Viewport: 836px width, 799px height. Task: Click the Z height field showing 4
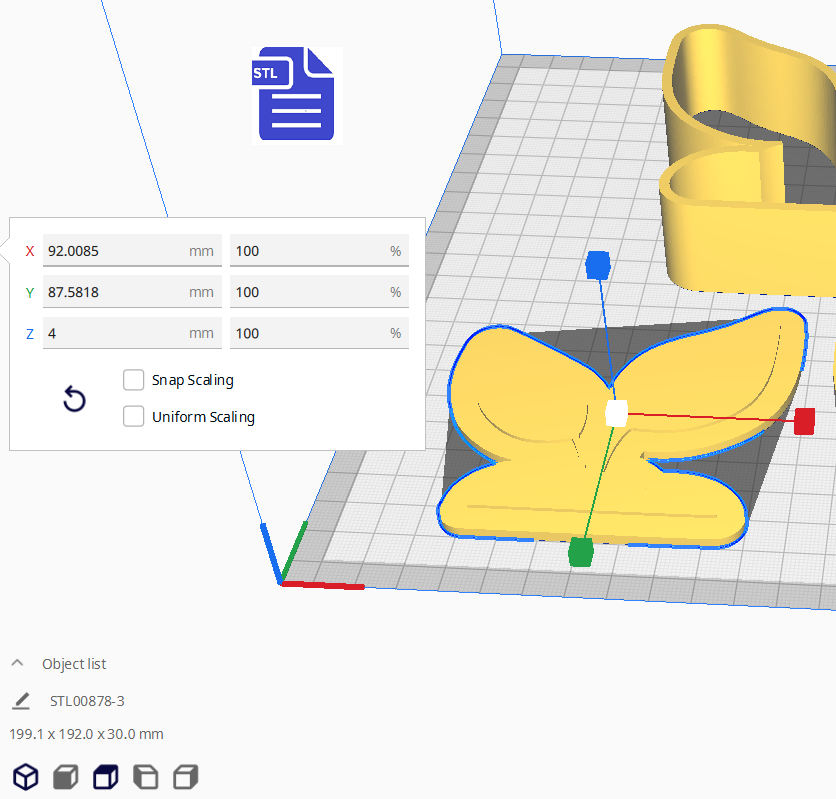[115, 333]
